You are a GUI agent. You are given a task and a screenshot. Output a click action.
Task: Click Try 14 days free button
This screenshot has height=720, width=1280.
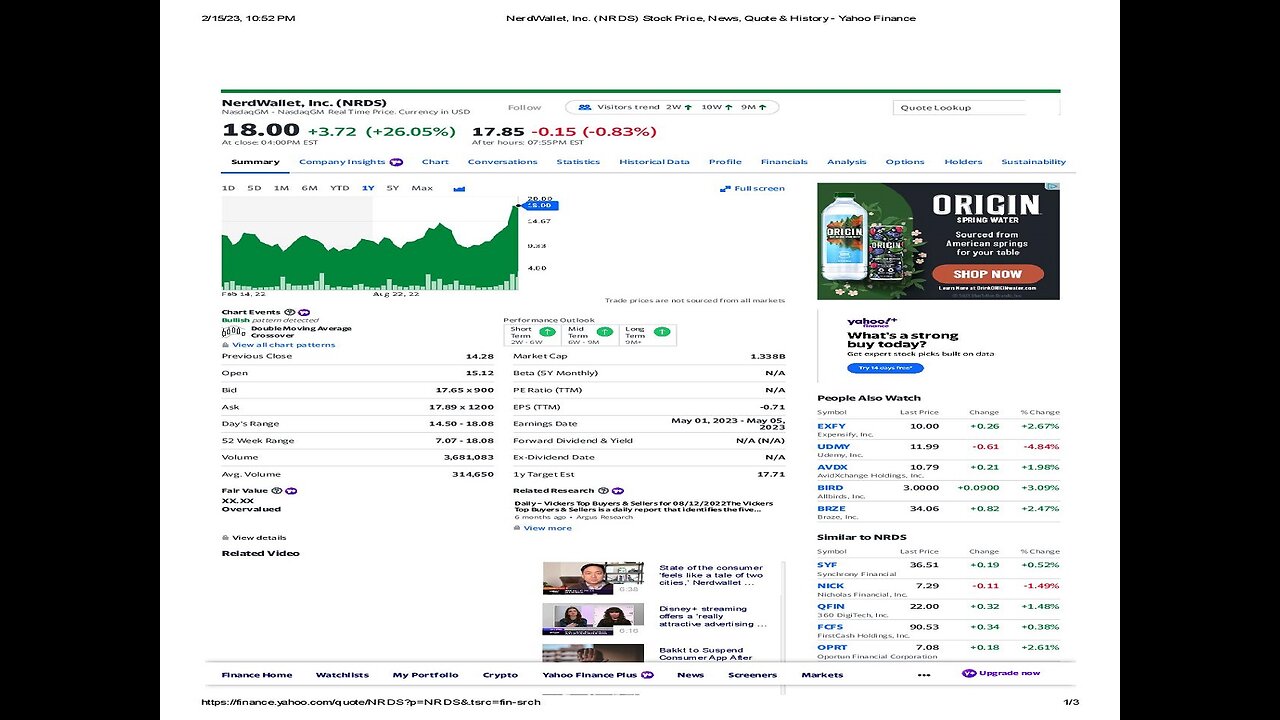(x=885, y=368)
